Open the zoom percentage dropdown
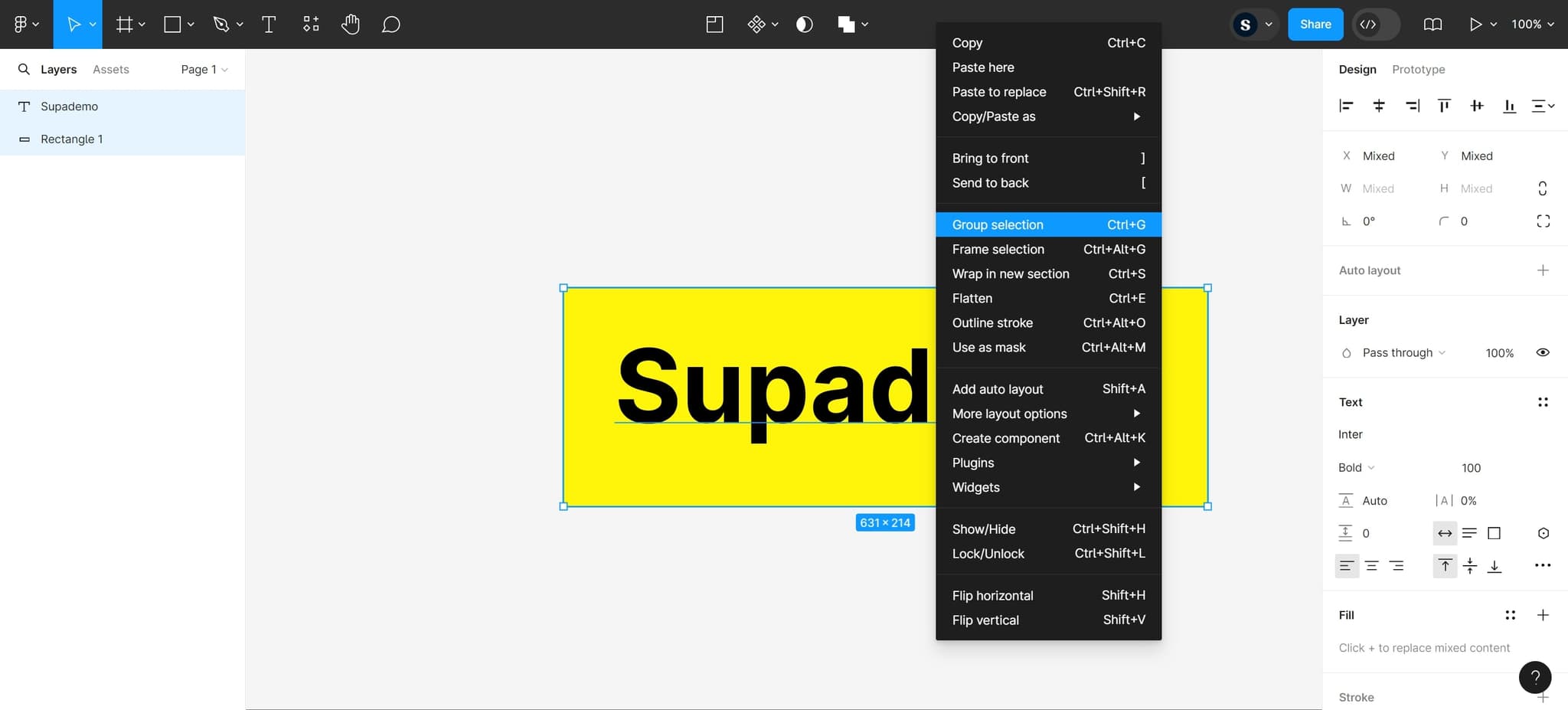Image resolution: width=1568 pixels, height=710 pixels. click(1531, 24)
